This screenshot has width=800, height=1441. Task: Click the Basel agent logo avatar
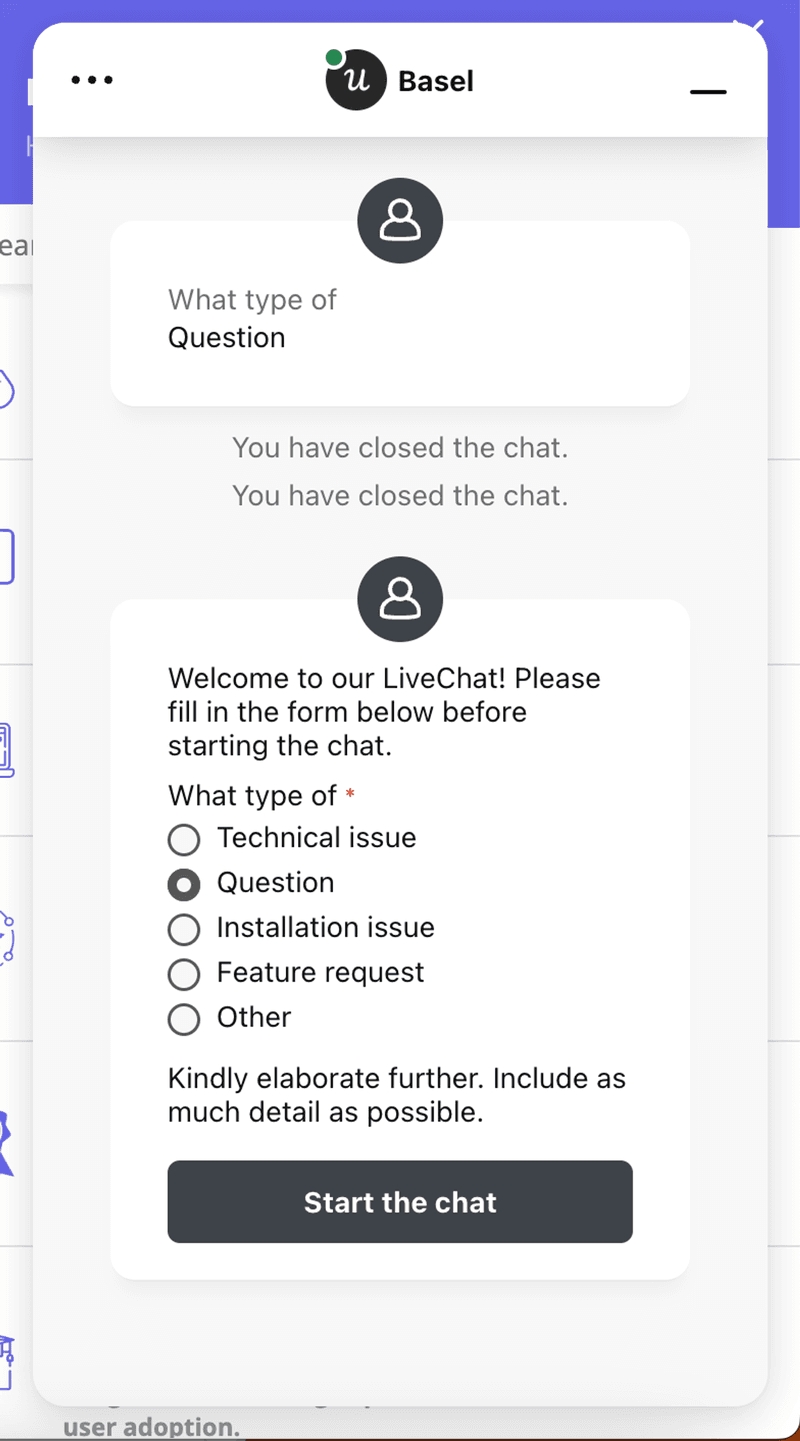click(x=356, y=79)
